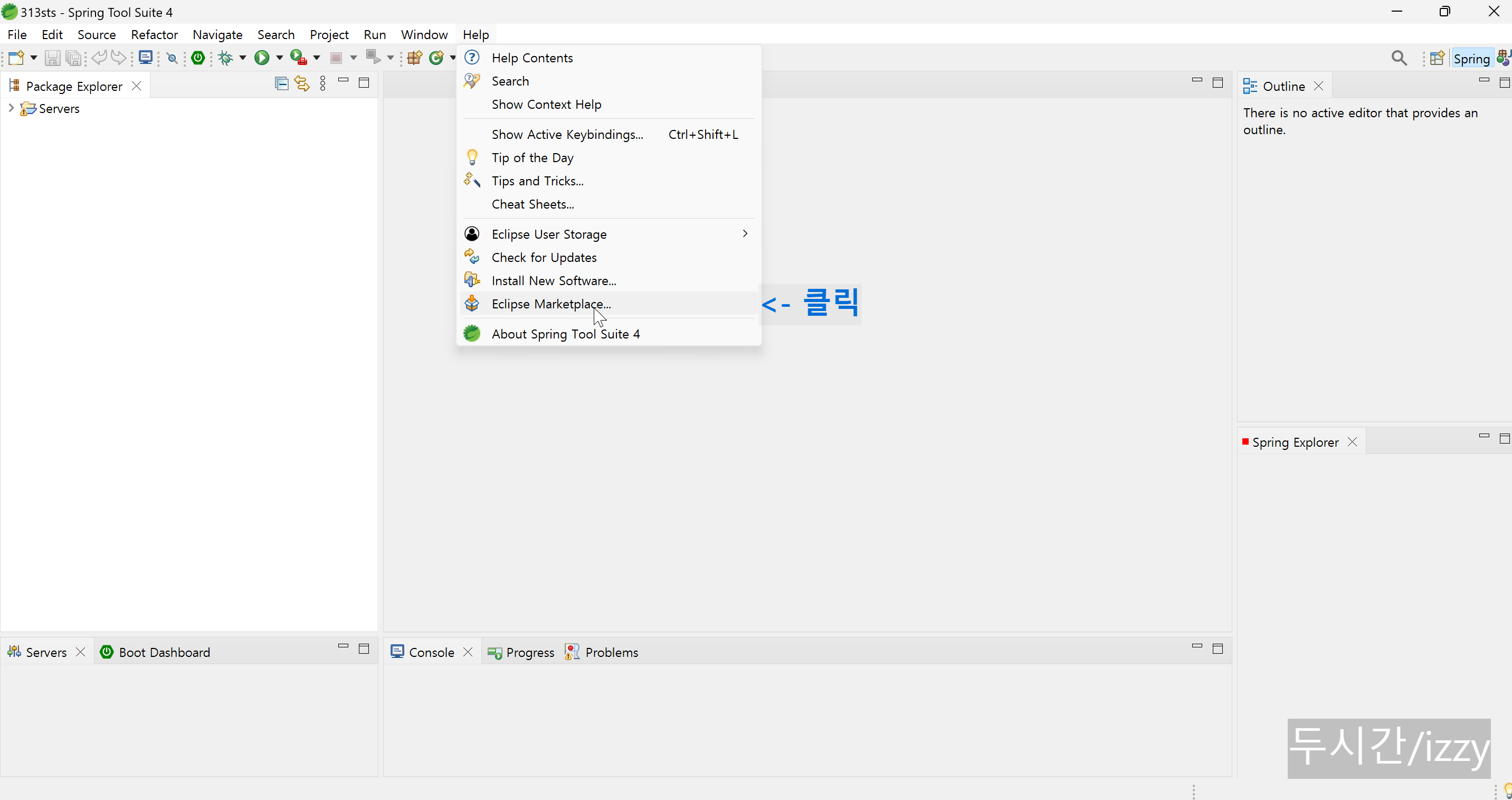Click the magnifier Search icon at top right
Screen dimensions: 1512x800
click(x=1399, y=58)
